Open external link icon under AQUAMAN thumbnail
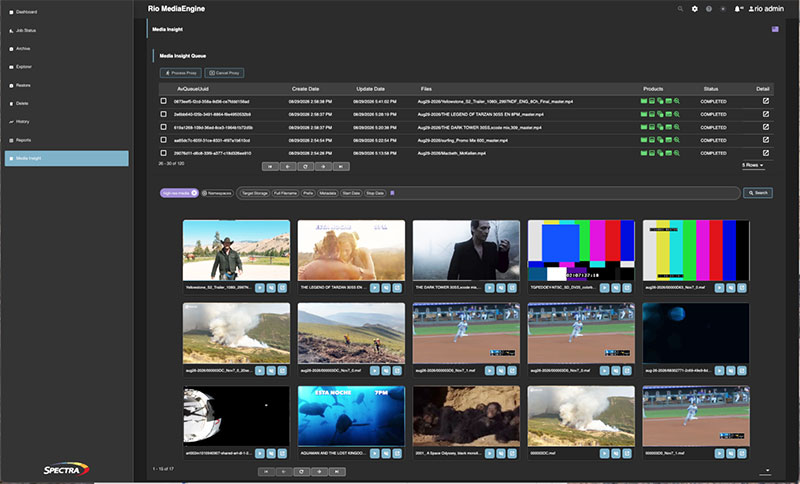Viewport: 800px width, 484px height. tap(397, 453)
